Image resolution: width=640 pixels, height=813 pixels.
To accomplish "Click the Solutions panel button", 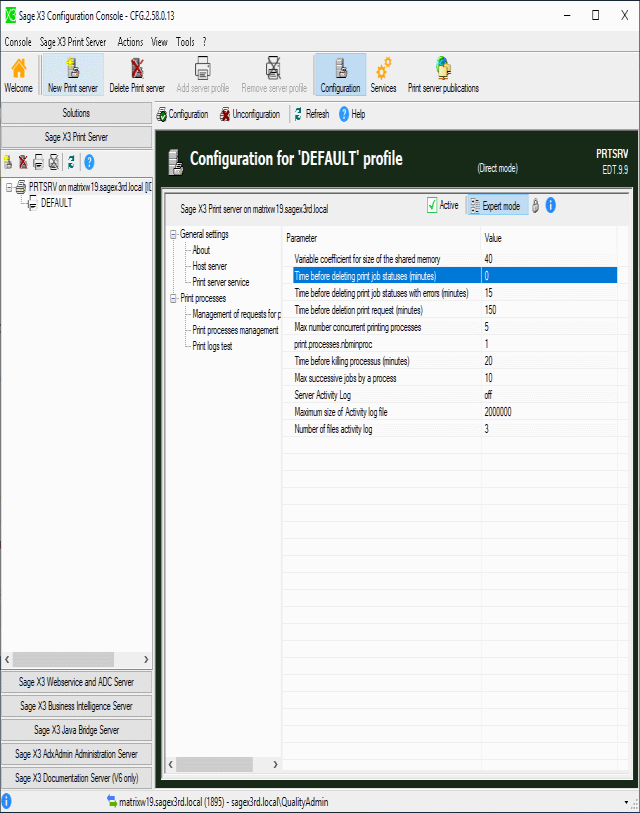I will 76,113.
